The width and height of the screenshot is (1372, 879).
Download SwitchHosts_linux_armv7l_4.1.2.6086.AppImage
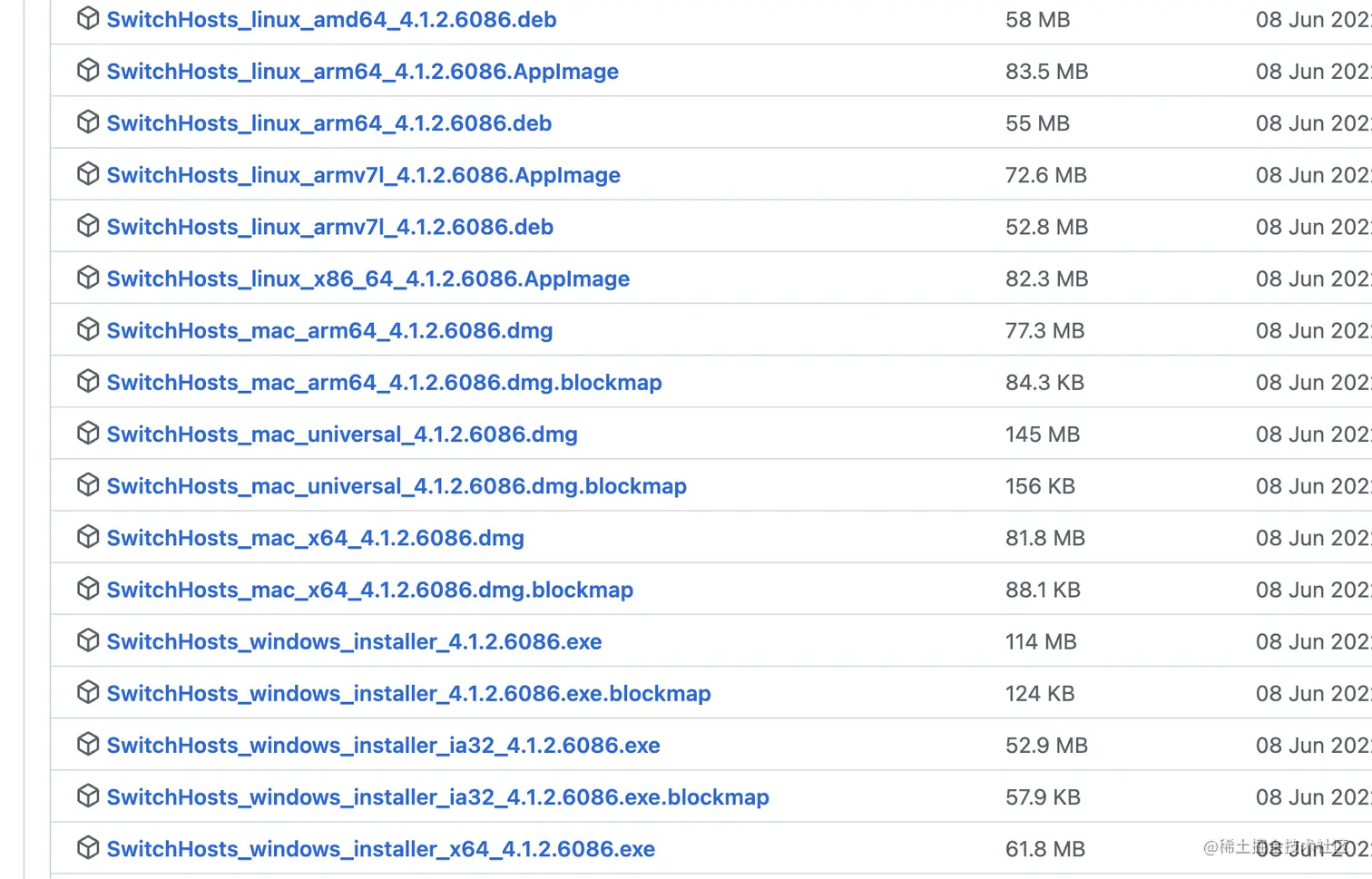click(363, 174)
